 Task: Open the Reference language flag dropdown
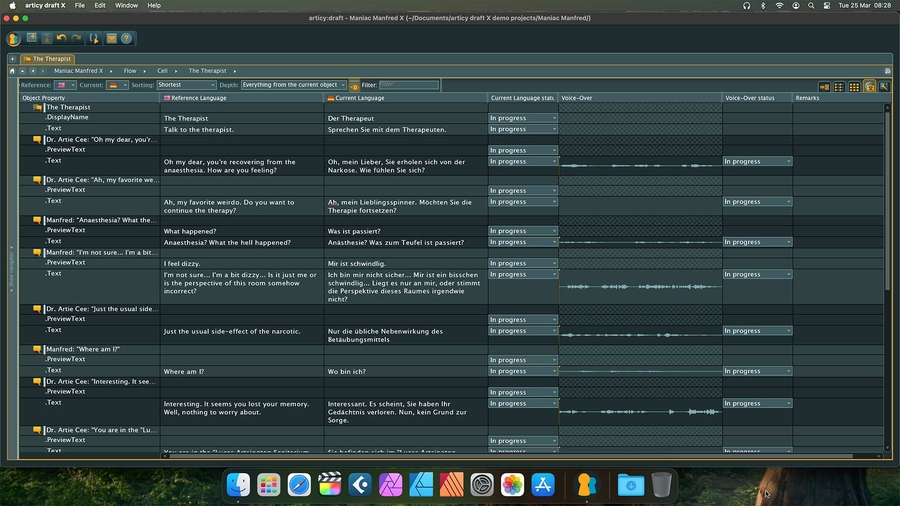[x=65, y=85]
